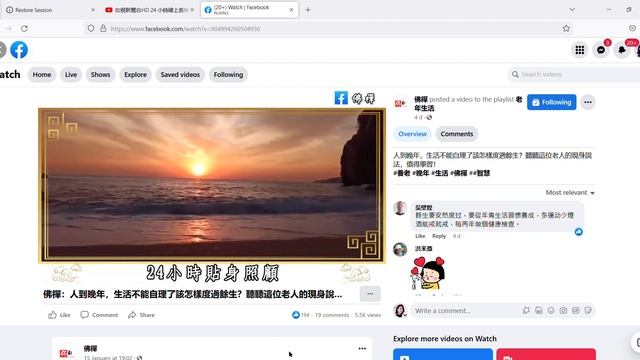The width and height of the screenshot is (640, 360).
Task: Close the Restore Session tab
Action: coord(93,10)
